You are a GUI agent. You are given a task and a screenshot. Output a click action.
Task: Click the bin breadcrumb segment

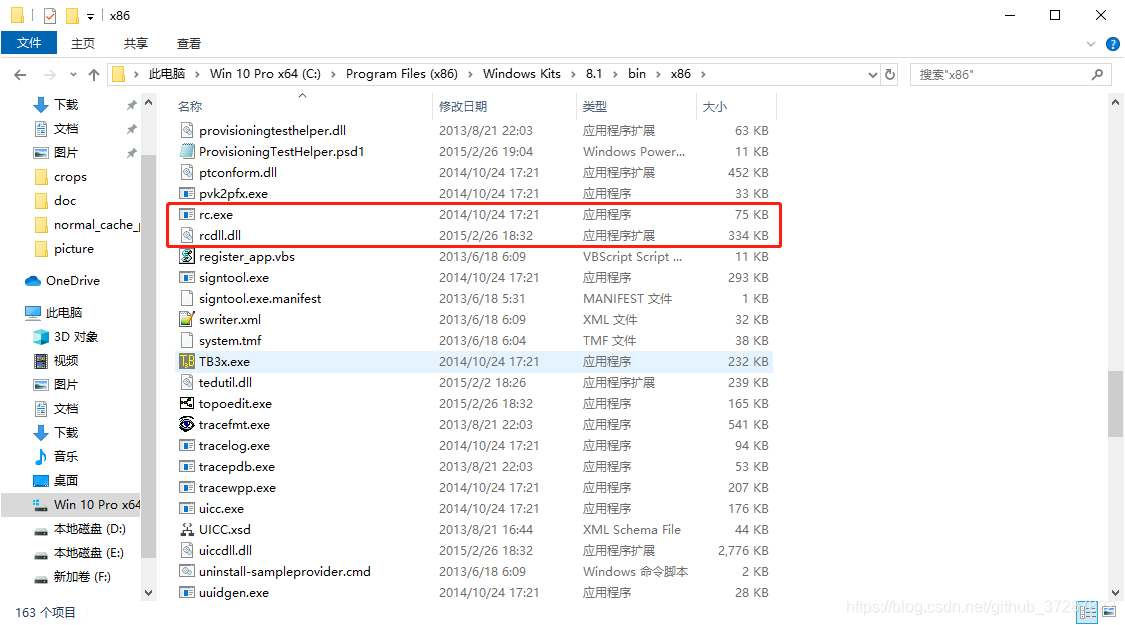636,74
